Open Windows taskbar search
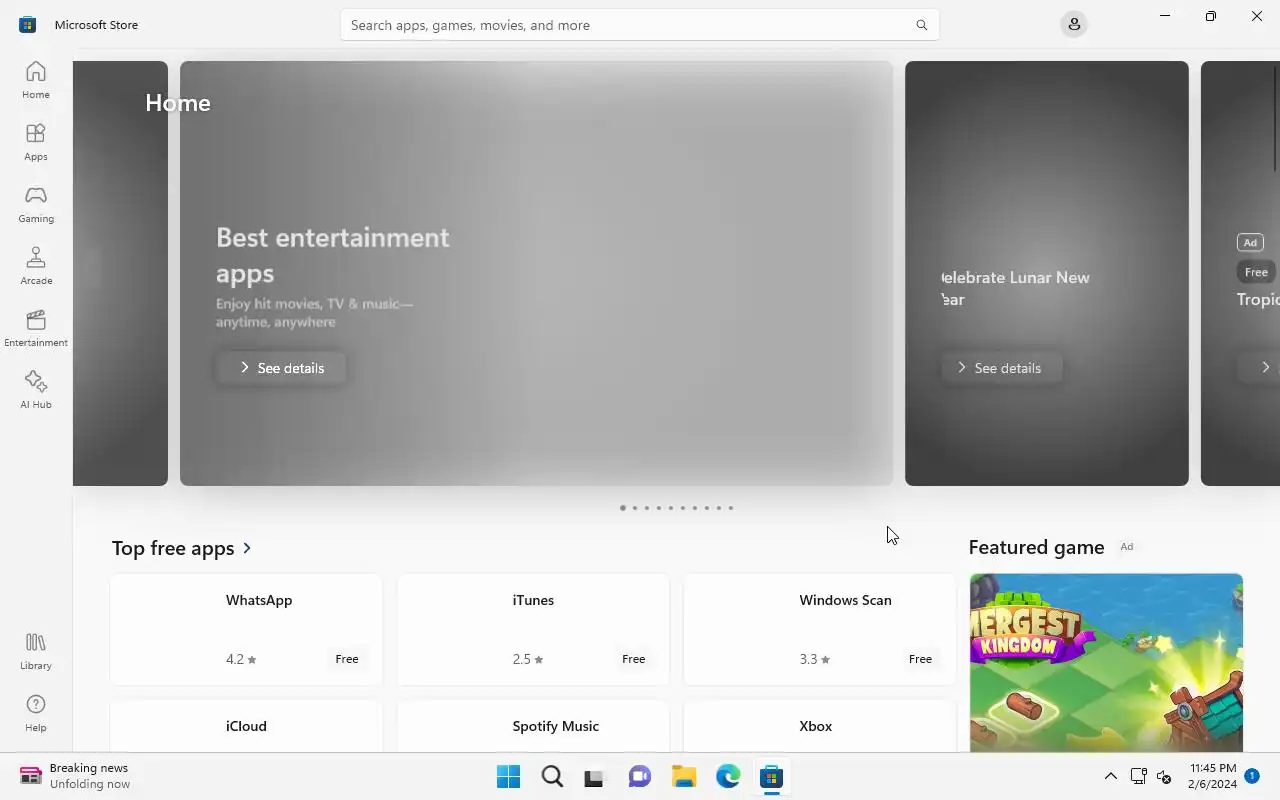The height and width of the screenshot is (800, 1280). [x=552, y=777]
